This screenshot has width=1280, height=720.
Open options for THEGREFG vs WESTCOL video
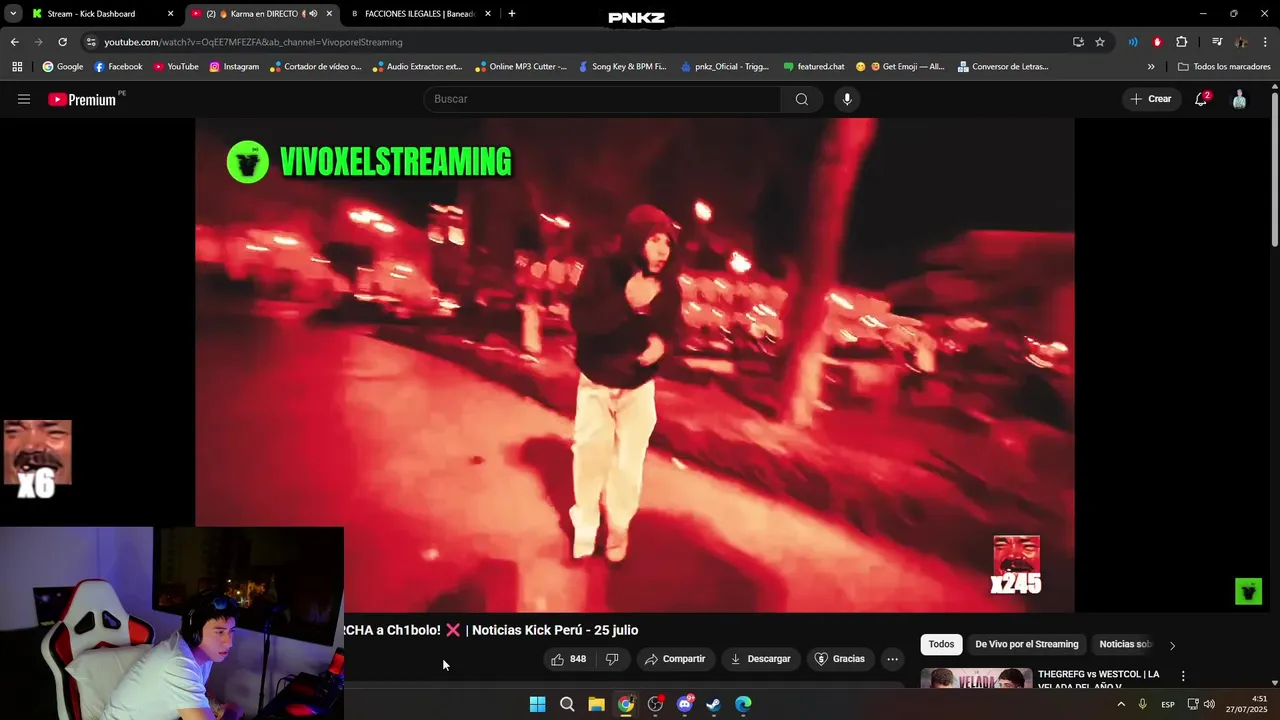click(1183, 677)
